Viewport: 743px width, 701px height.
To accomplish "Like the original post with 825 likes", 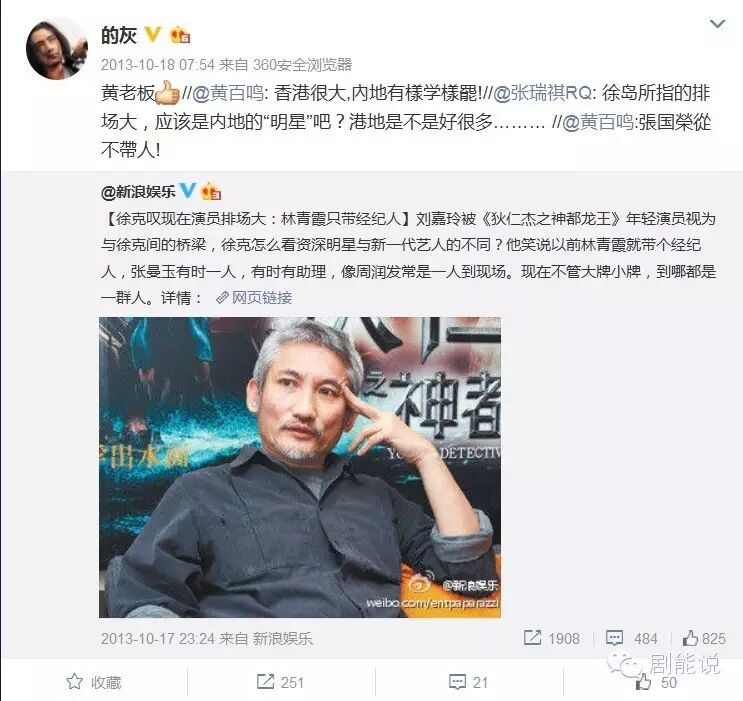I will (704, 638).
